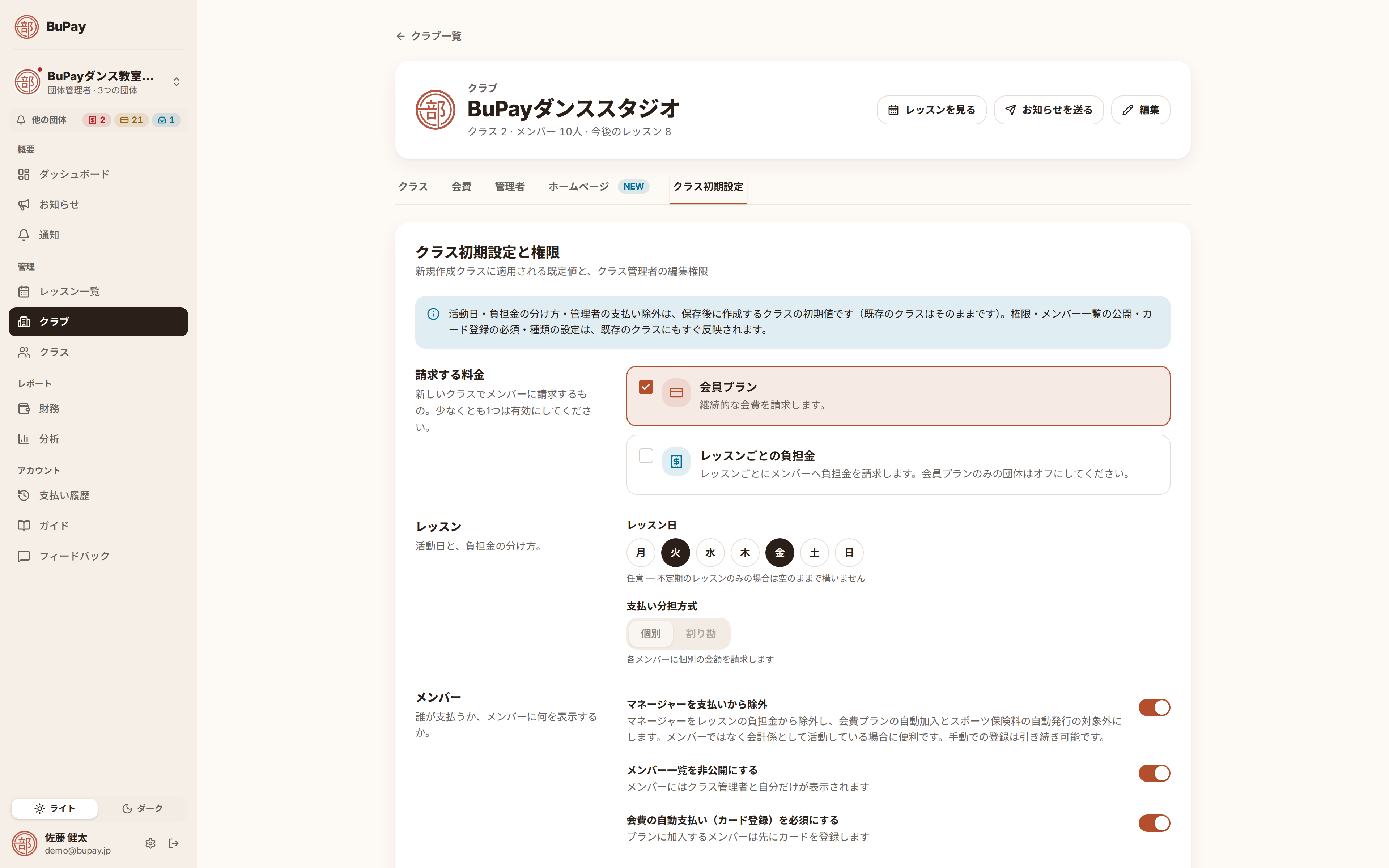This screenshot has width=1389, height=868.
Task: Open ダッシュボード from the sidebar
Action: pyautogui.click(x=98, y=174)
